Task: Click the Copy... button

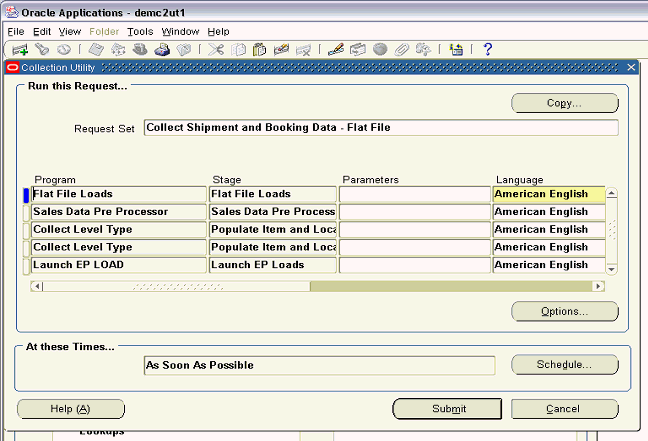Action: coord(565,103)
